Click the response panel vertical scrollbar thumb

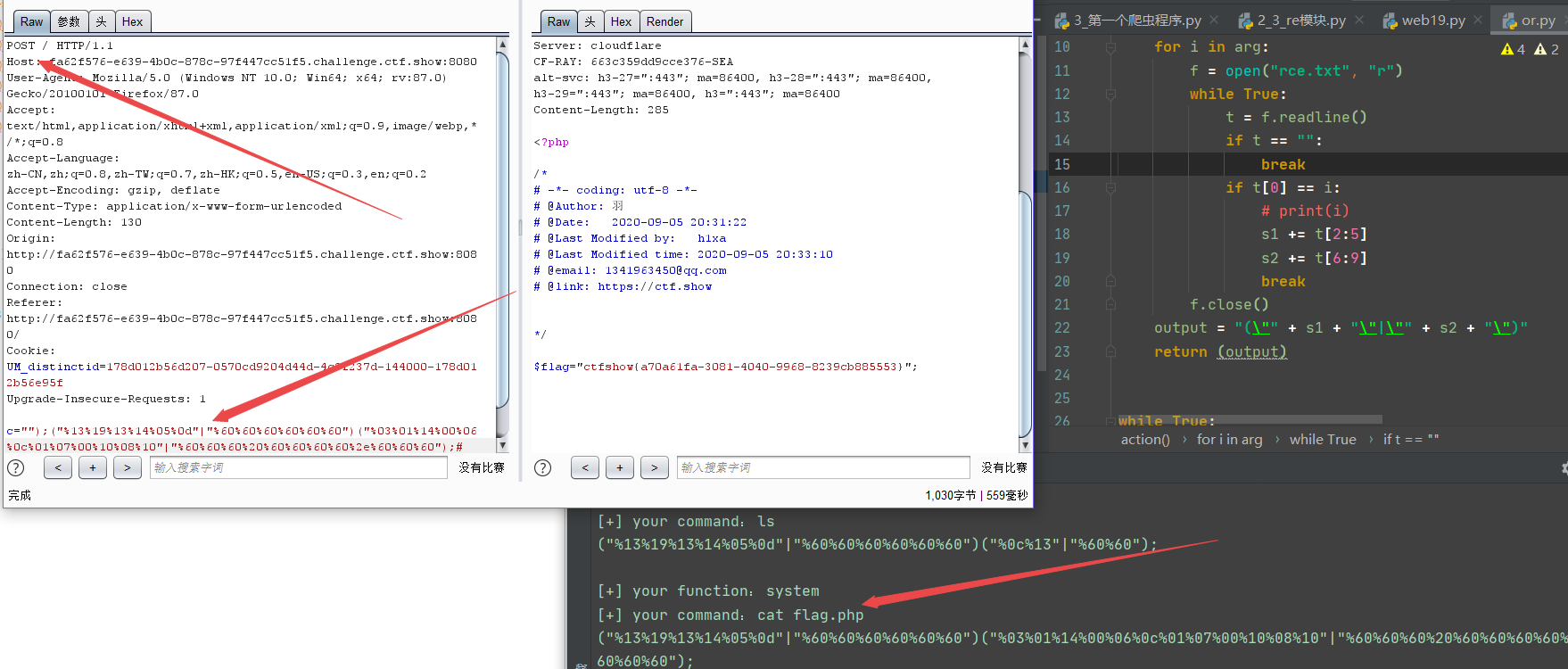(1025, 312)
